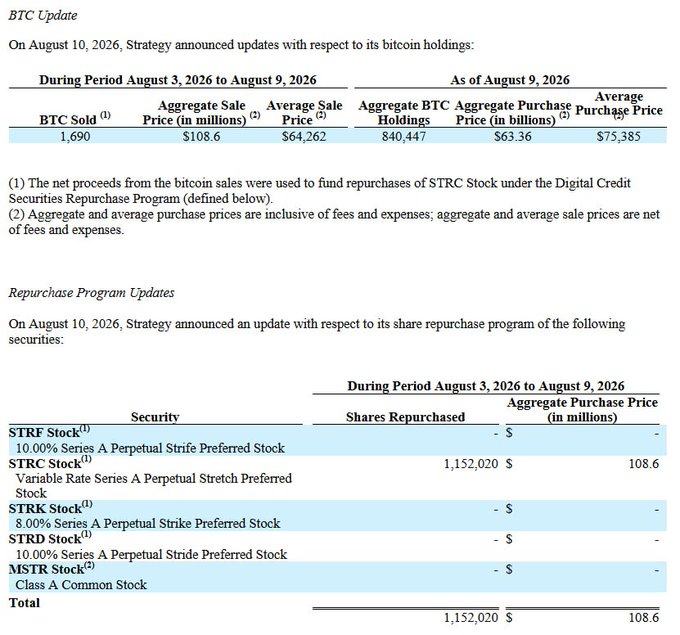Select STRC shares repurchased 1,152,020

(471, 464)
